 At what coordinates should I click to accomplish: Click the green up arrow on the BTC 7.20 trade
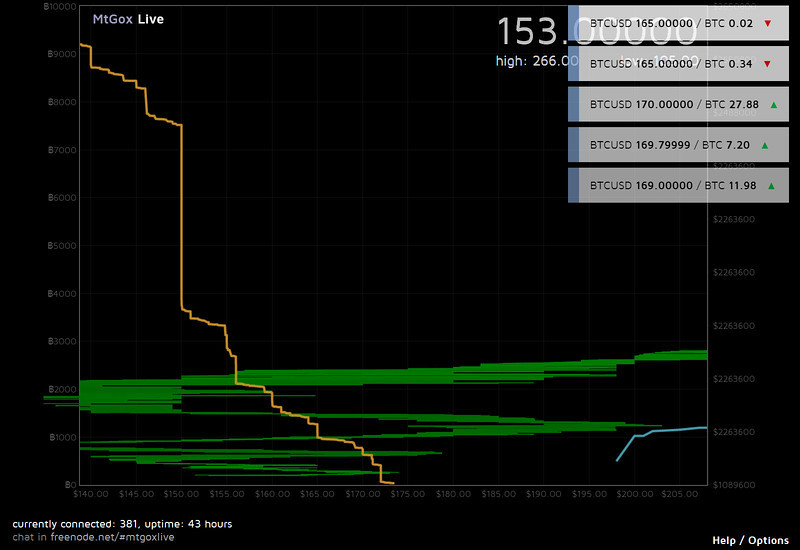tap(765, 145)
